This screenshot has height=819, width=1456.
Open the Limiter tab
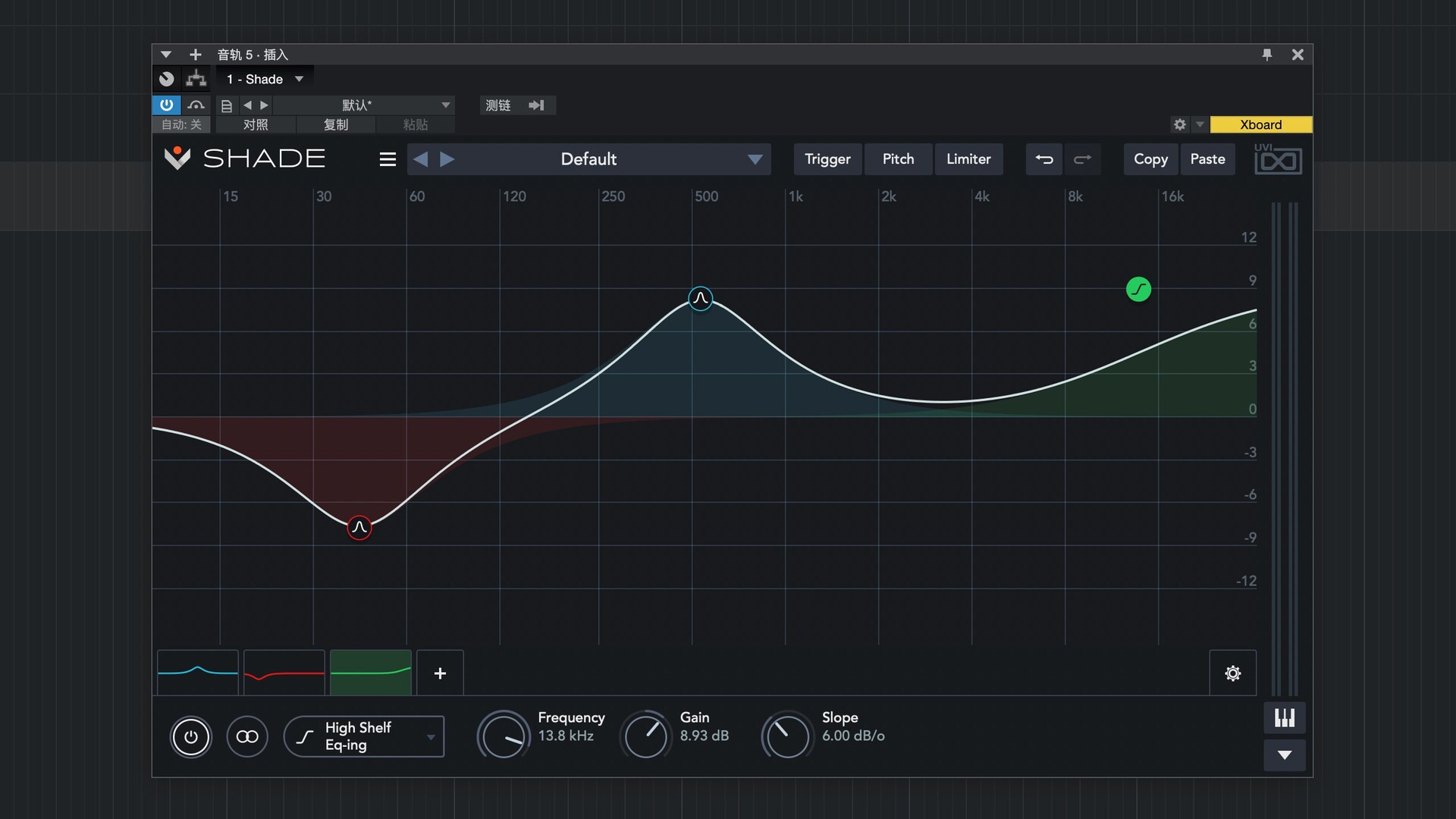tap(968, 159)
